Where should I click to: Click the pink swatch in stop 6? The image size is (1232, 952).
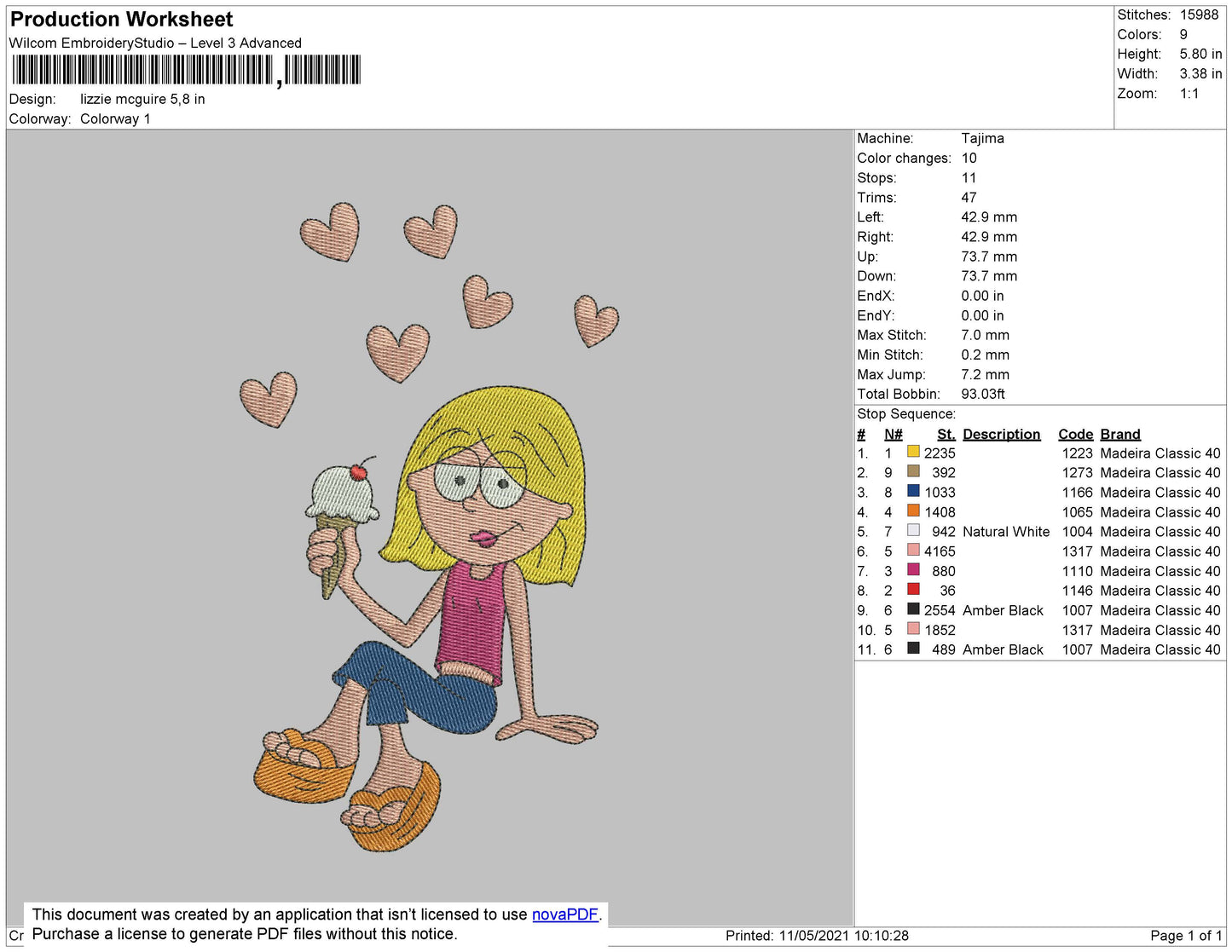pyautogui.click(x=913, y=550)
